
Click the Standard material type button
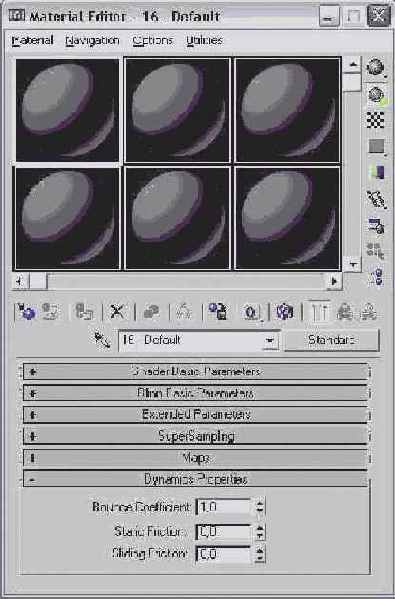(x=332, y=340)
